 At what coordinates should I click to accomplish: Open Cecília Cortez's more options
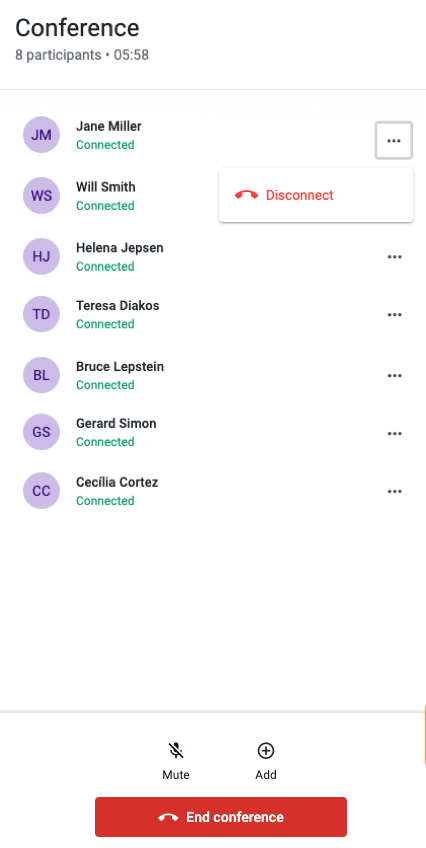394,491
